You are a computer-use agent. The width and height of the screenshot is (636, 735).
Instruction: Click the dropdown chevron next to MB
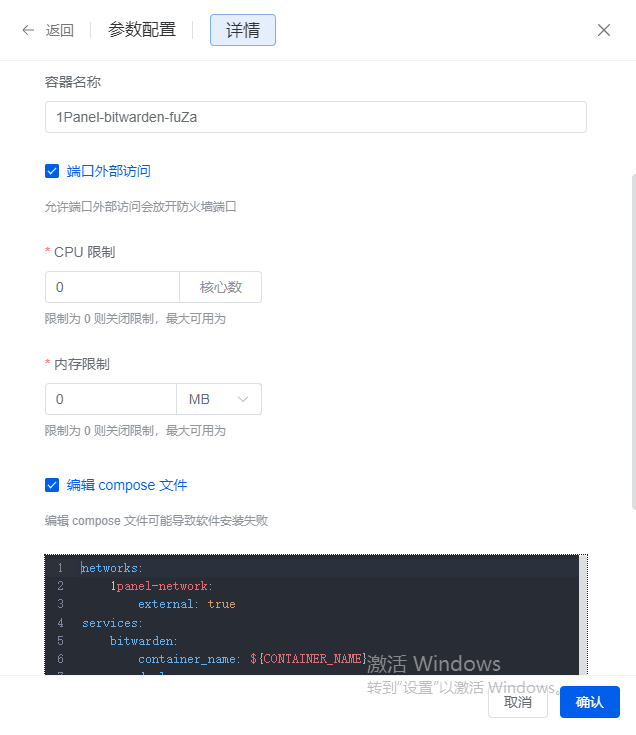(x=243, y=399)
